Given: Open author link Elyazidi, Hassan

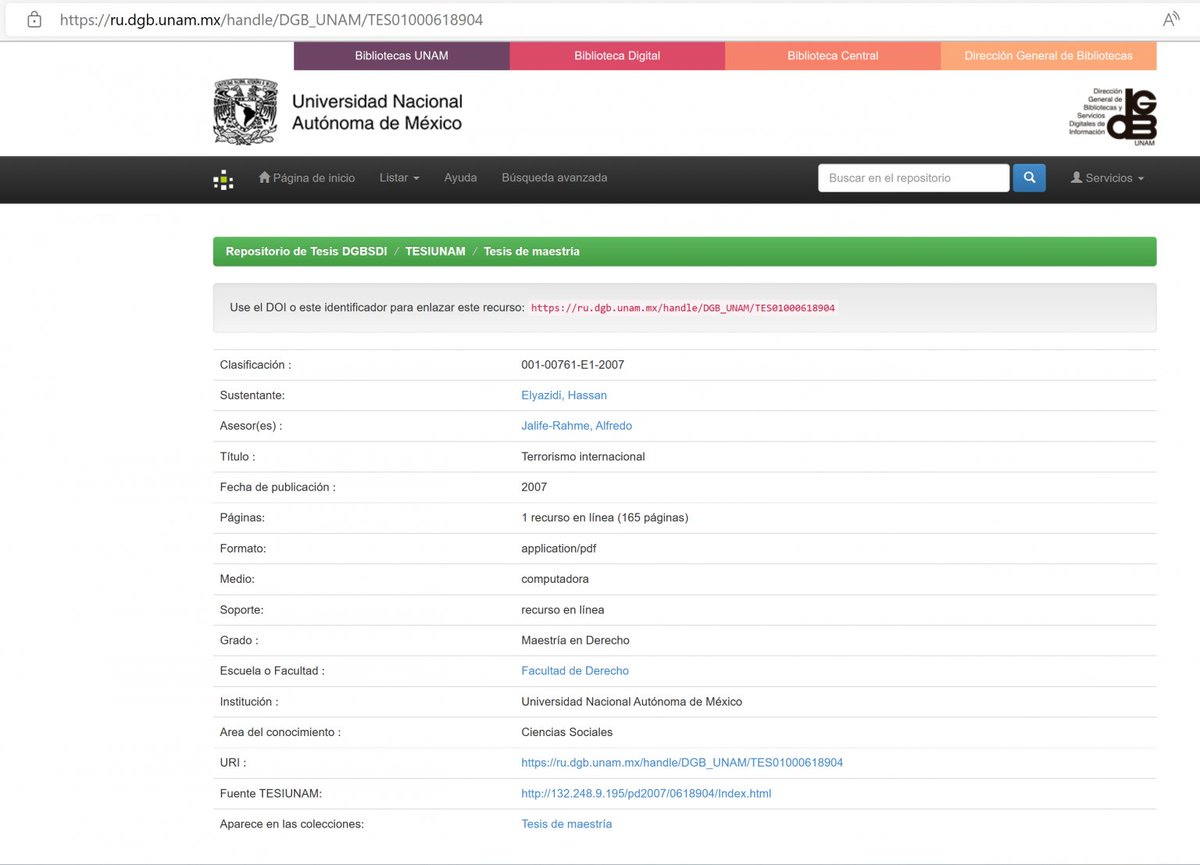Looking at the screenshot, I should (564, 395).
